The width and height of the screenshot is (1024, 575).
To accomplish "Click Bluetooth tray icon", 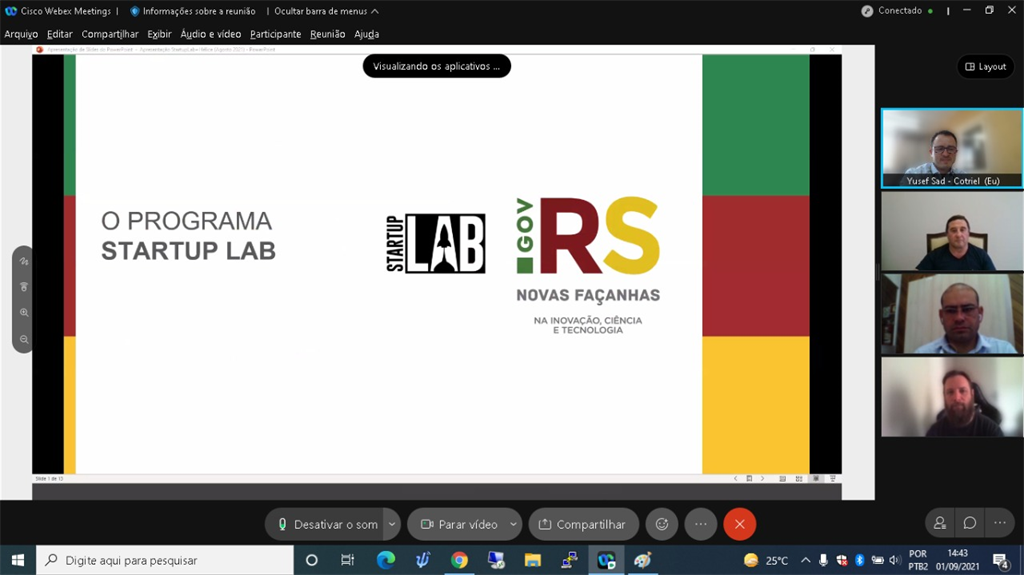I will [x=859, y=560].
